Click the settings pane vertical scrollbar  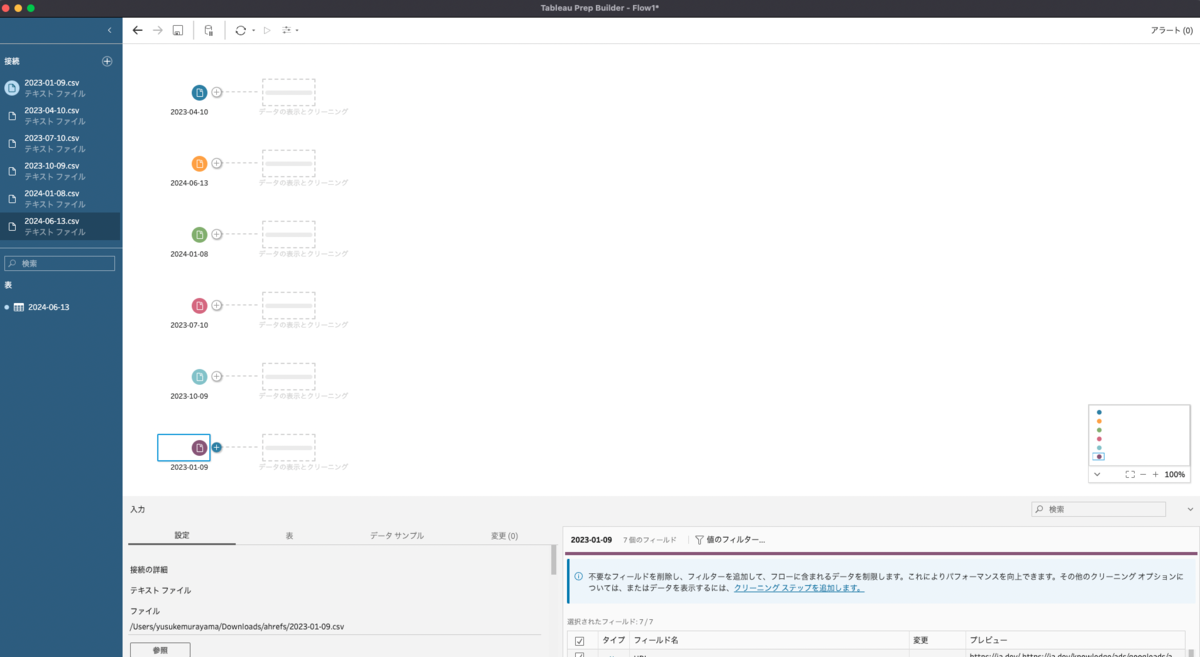pyautogui.click(x=554, y=560)
